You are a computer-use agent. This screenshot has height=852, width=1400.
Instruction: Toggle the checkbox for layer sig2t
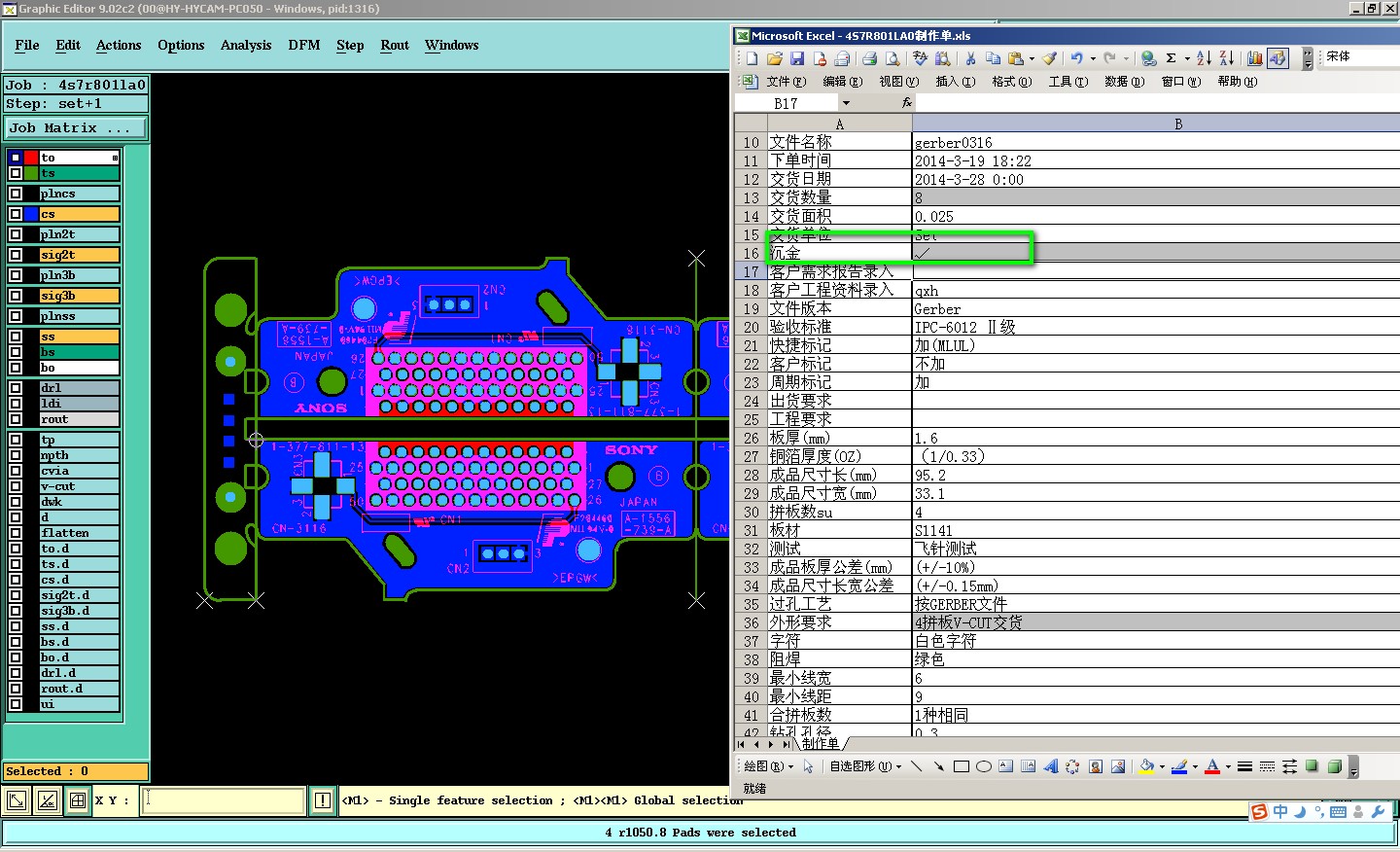pyautogui.click(x=16, y=255)
